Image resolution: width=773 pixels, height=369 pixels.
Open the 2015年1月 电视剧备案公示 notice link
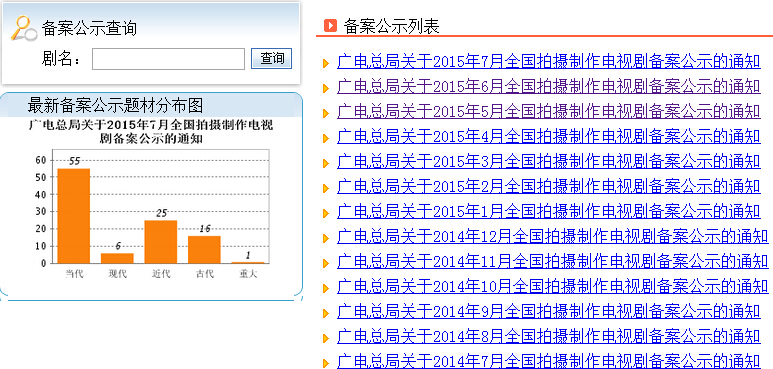pyautogui.click(x=549, y=212)
